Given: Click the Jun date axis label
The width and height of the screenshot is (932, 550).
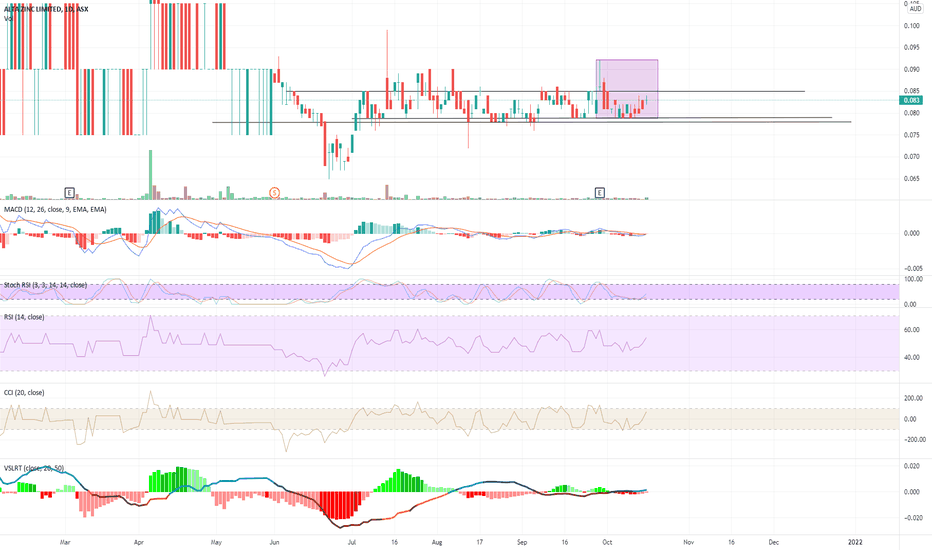Looking at the screenshot, I should (274, 542).
